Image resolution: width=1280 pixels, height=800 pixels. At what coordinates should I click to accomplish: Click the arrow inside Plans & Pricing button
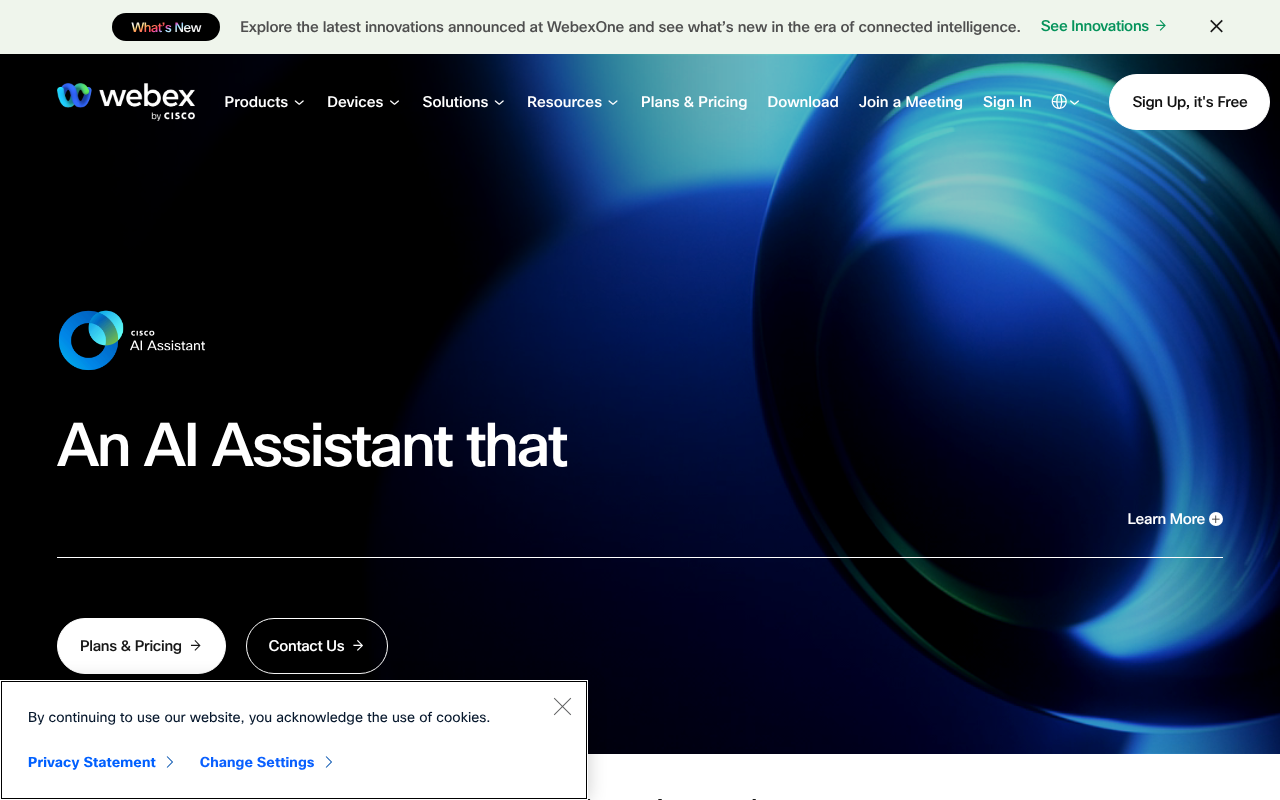point(196,646)
